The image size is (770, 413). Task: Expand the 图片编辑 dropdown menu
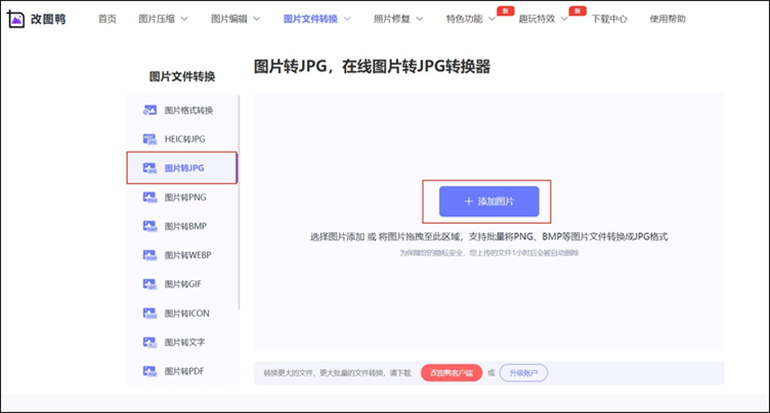point(236,19)
